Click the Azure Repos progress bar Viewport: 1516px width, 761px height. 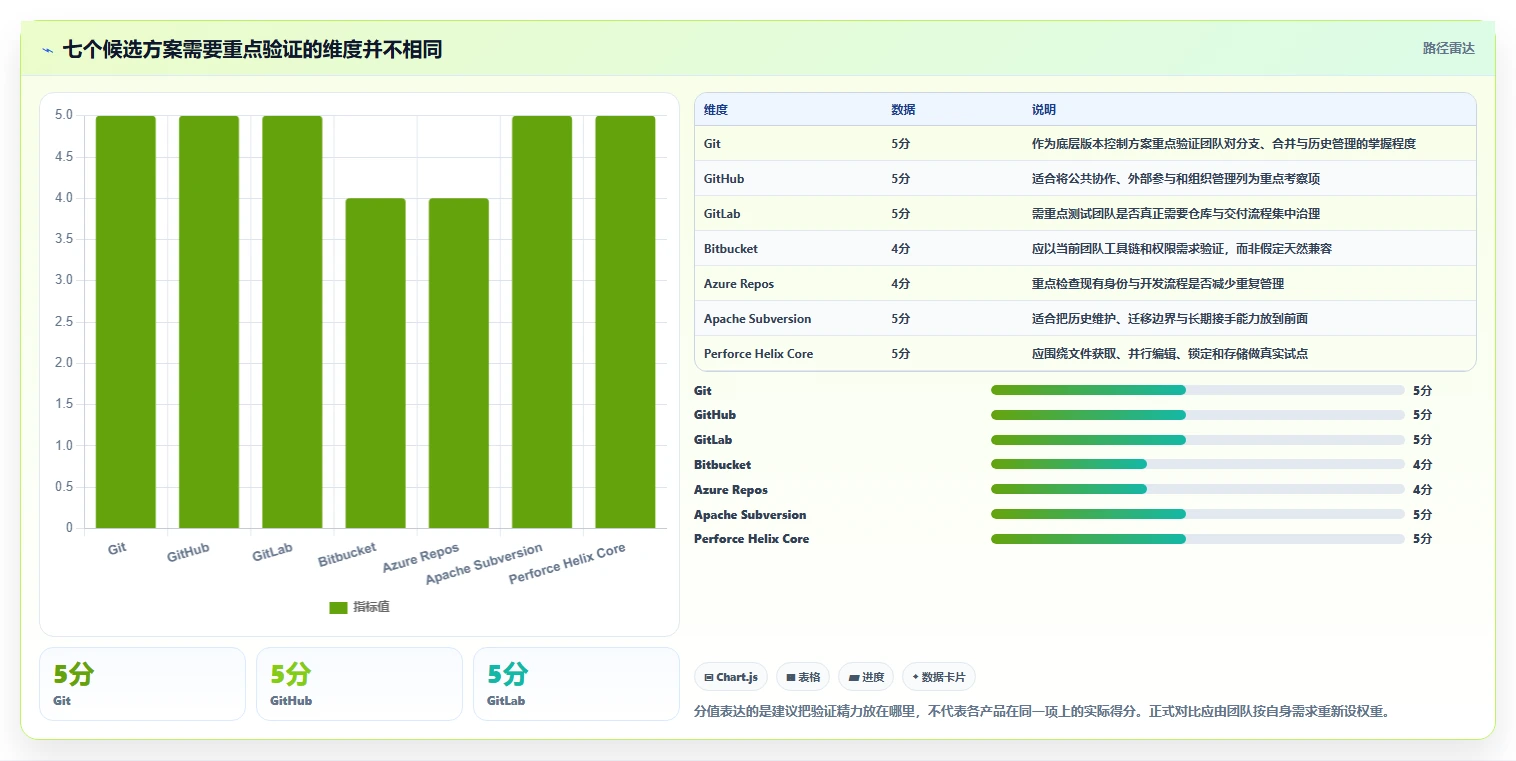(1198, 489)
